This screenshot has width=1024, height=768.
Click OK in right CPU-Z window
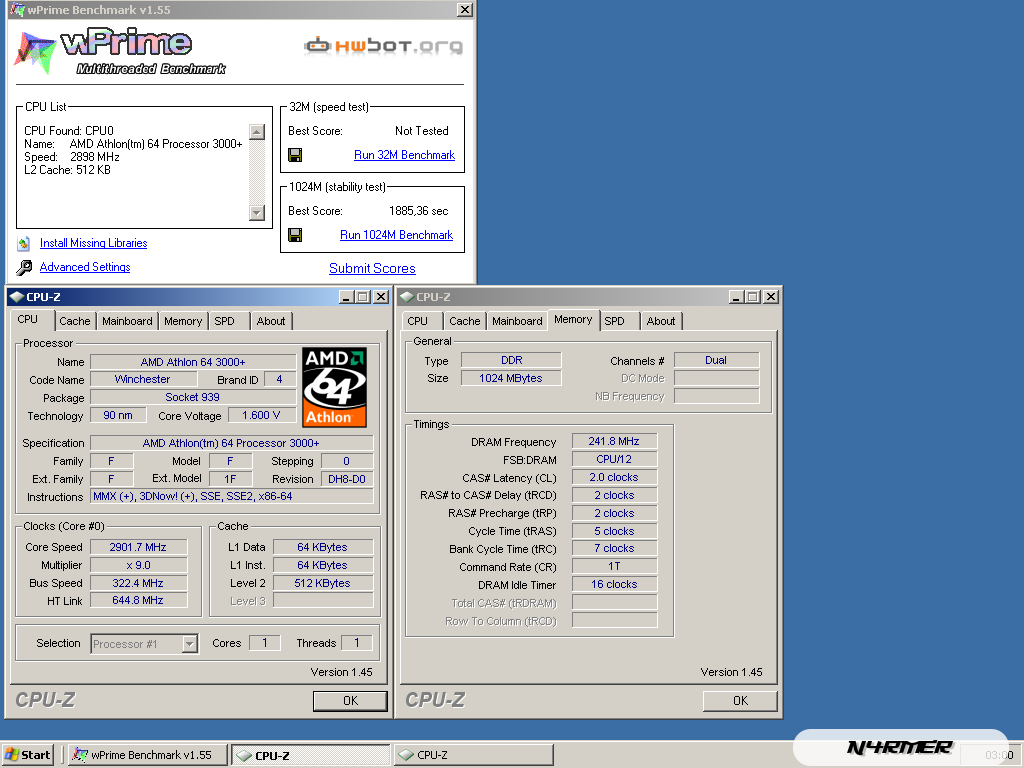[740, 701]
